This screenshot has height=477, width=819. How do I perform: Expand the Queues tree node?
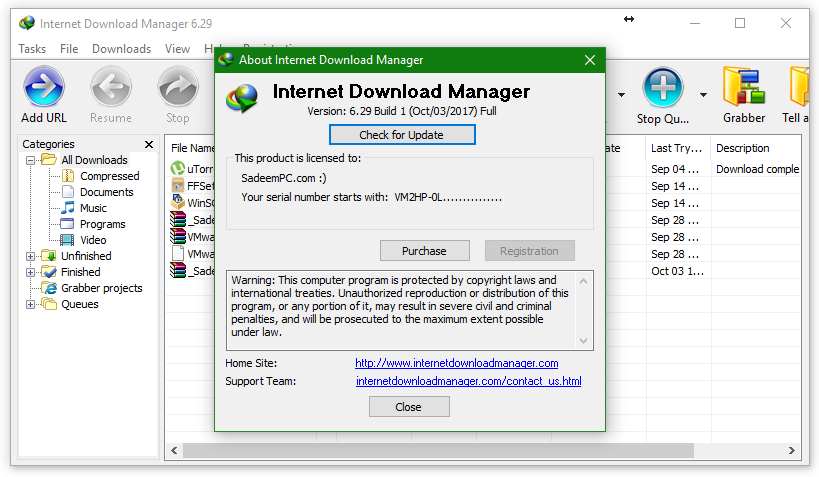[x=31, y=305]
